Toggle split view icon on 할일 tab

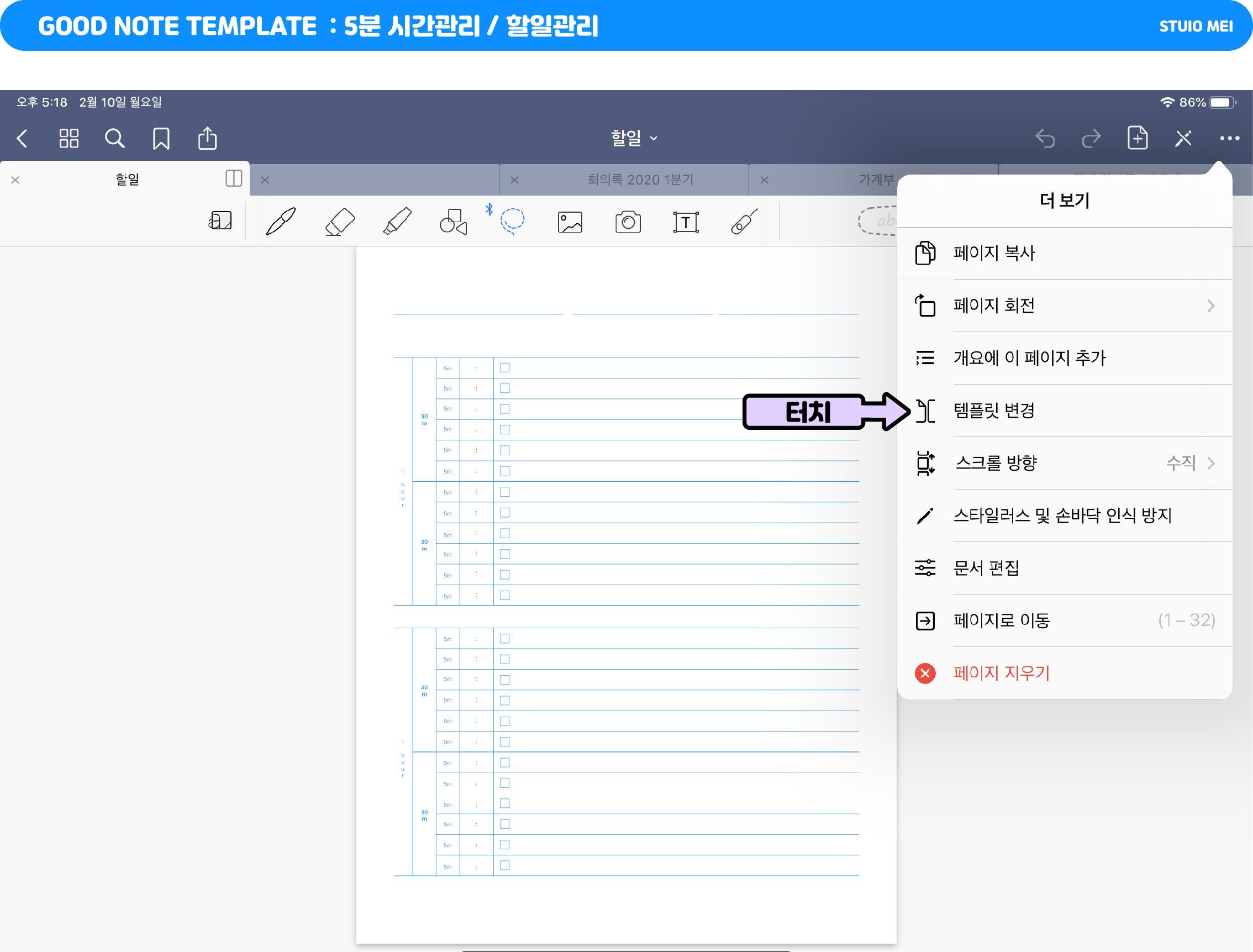coord(233,178)
